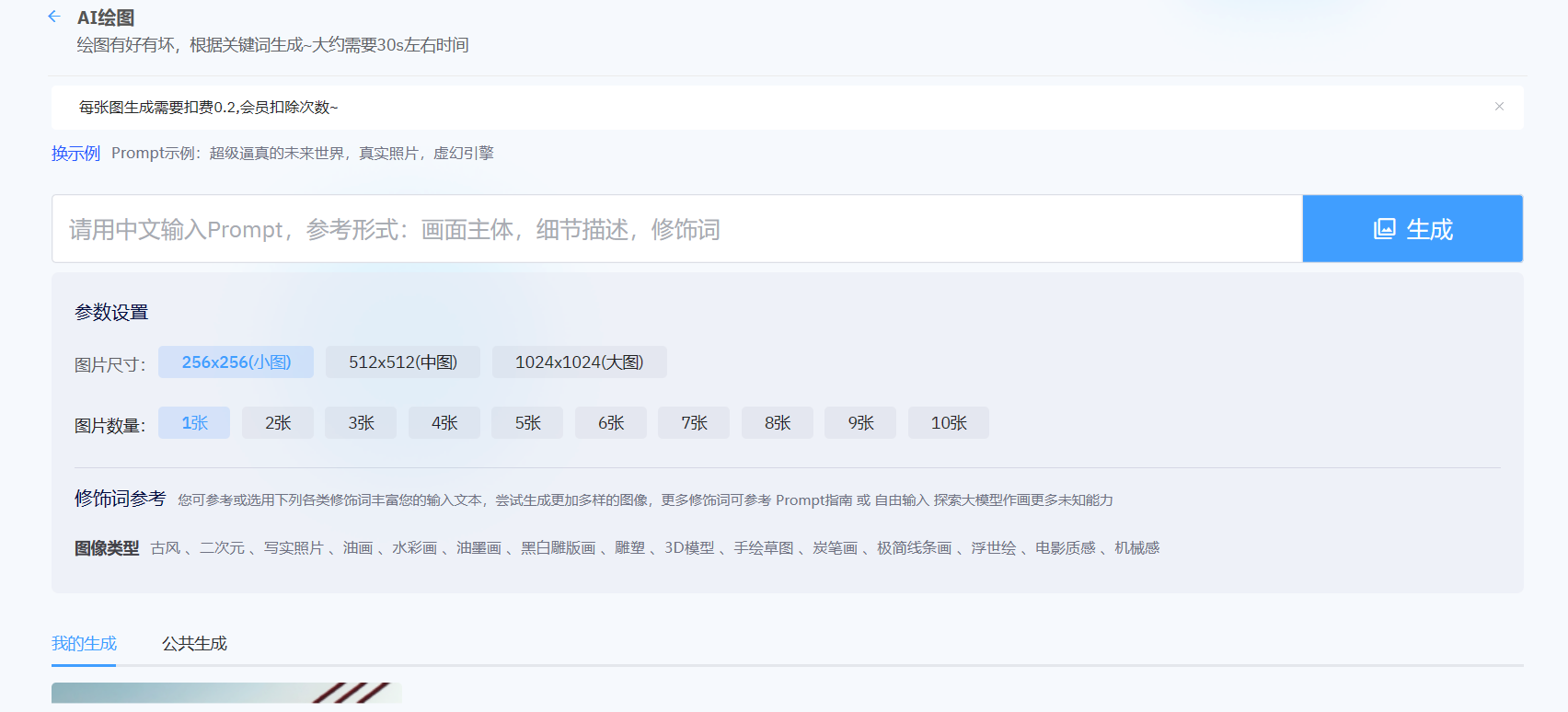This screenshot has width=1568, height=712.
Task: Open the 公共生成 tab
Action: [194, 644]
